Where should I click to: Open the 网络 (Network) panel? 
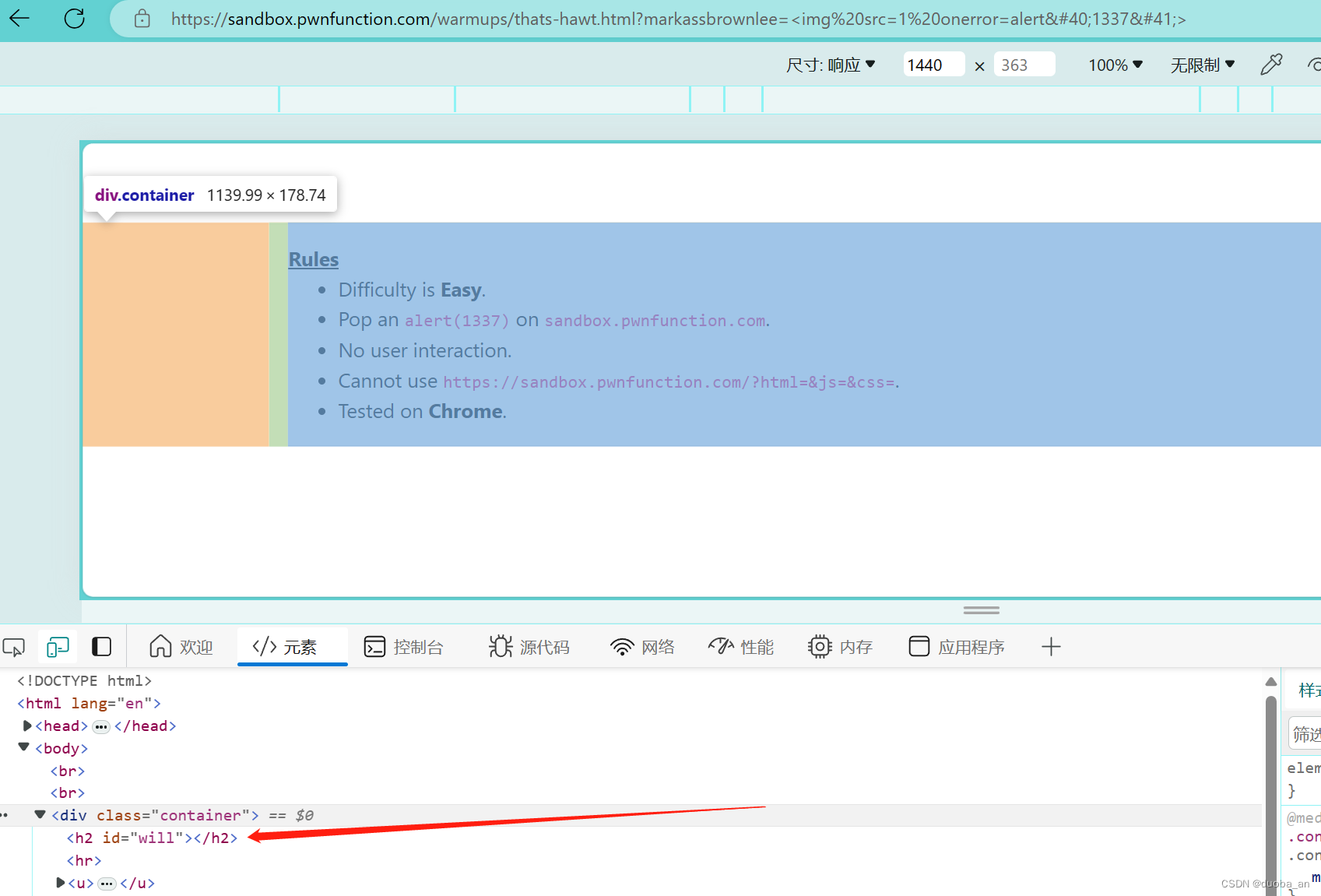(642, 646)
